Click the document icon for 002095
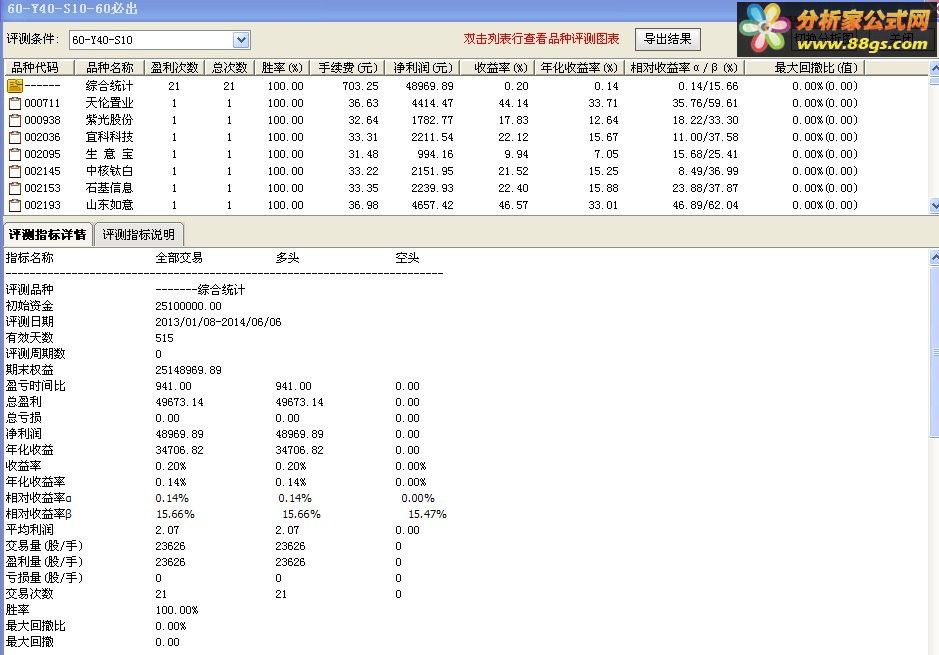Image resolution: width=939 pixels, height=655 pixels. pyautogui.click(x=15, y=154)
